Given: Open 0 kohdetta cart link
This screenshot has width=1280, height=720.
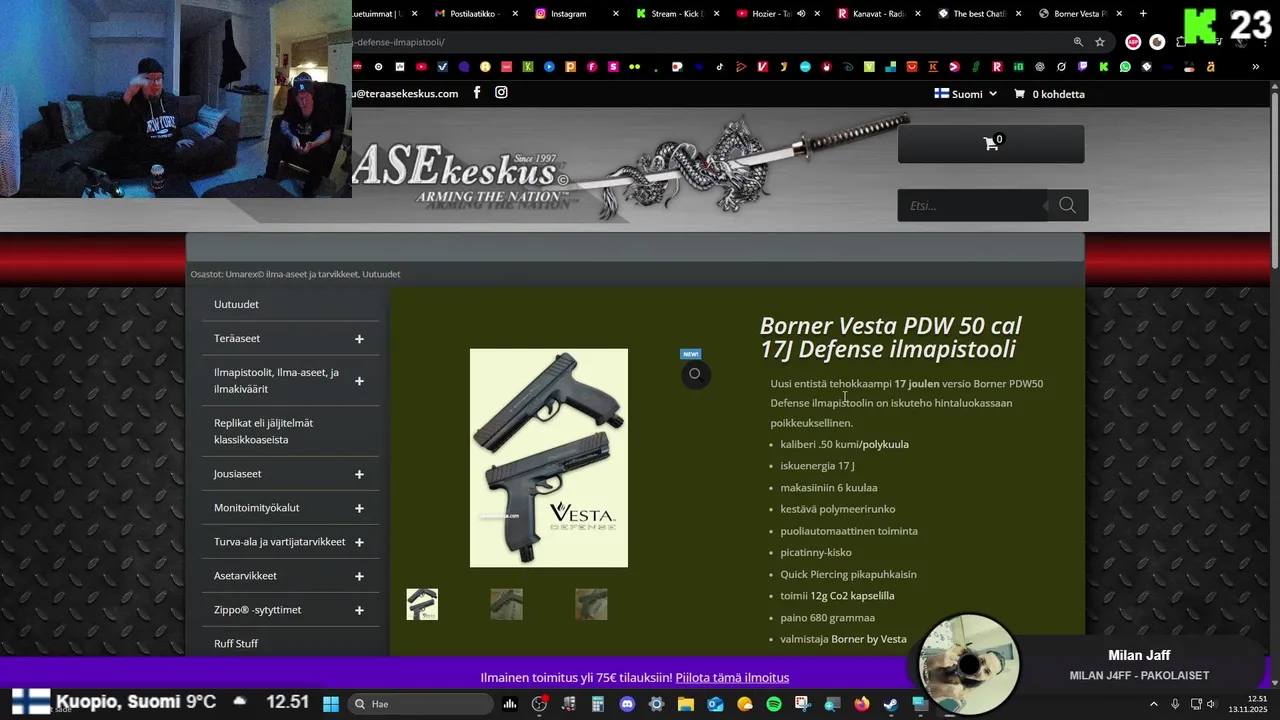Looking at the screenshot, I should tap(1058, 94).
